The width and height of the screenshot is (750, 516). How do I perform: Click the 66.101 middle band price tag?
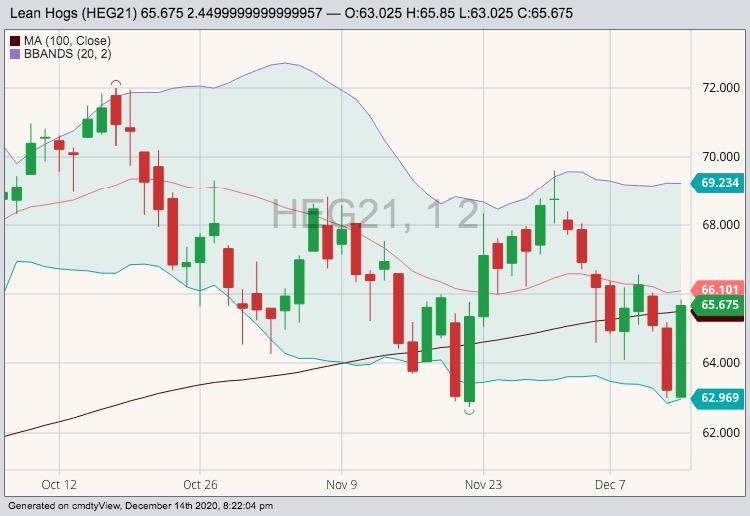(x=718, y=289)
